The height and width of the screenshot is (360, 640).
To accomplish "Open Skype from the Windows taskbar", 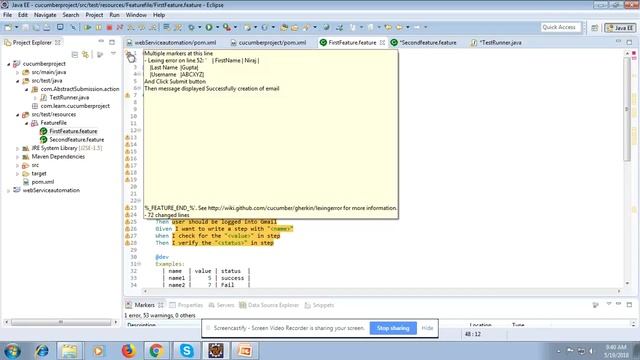I will click(x=186, y=351).
